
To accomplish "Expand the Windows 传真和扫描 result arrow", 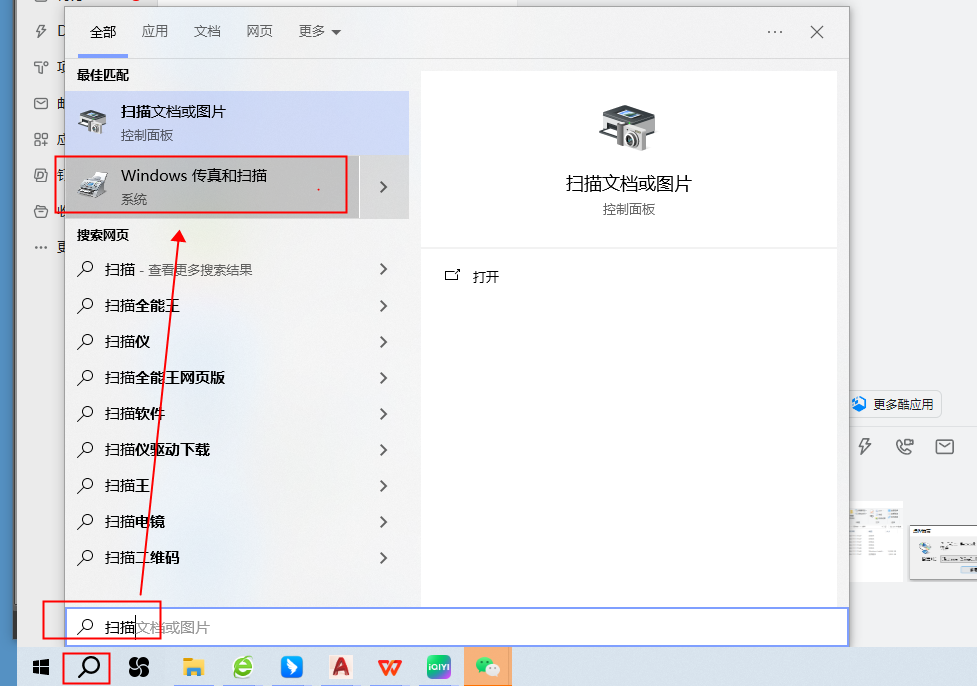I will 383,187.
